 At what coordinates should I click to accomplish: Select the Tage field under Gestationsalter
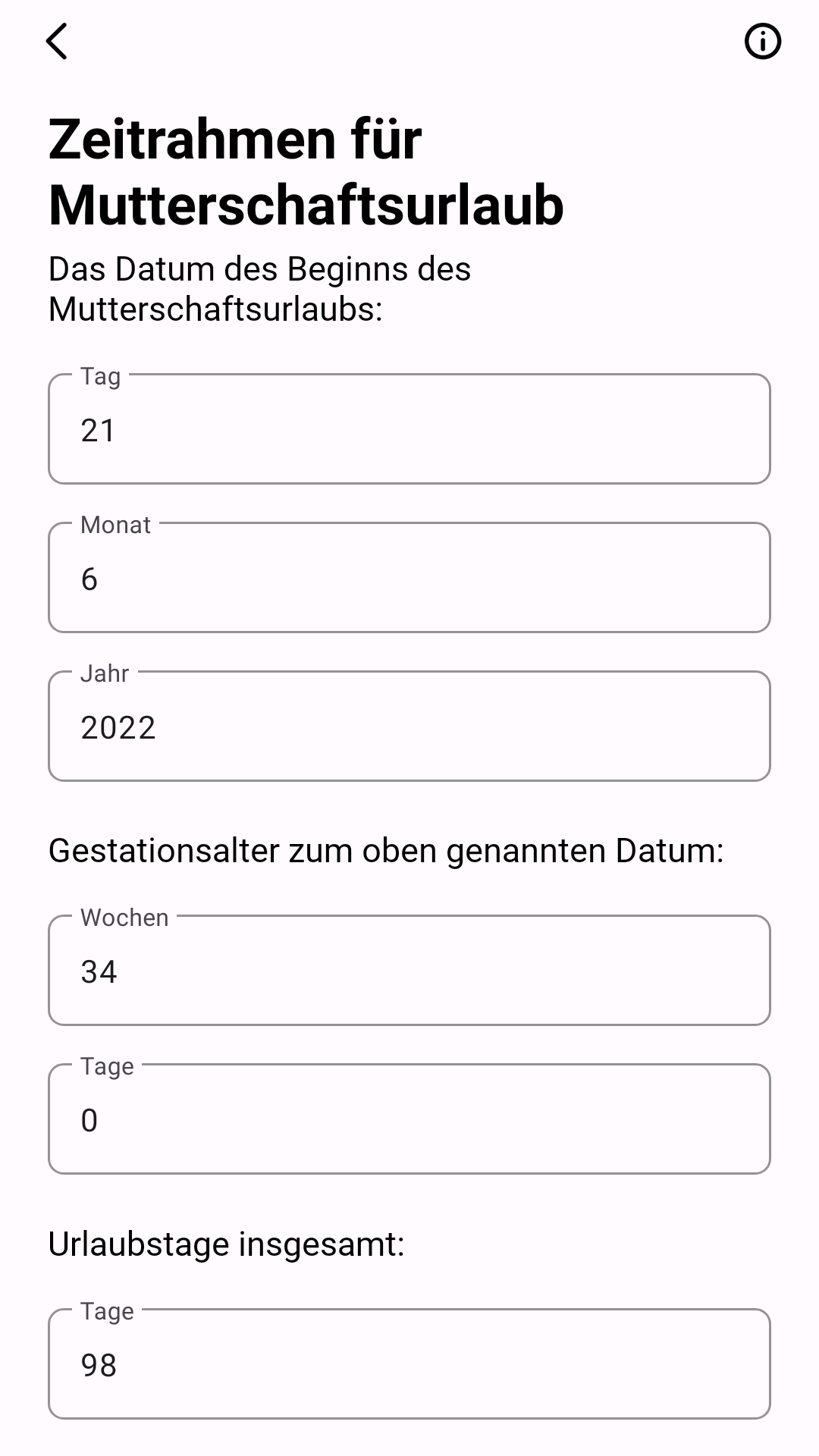409,1119
